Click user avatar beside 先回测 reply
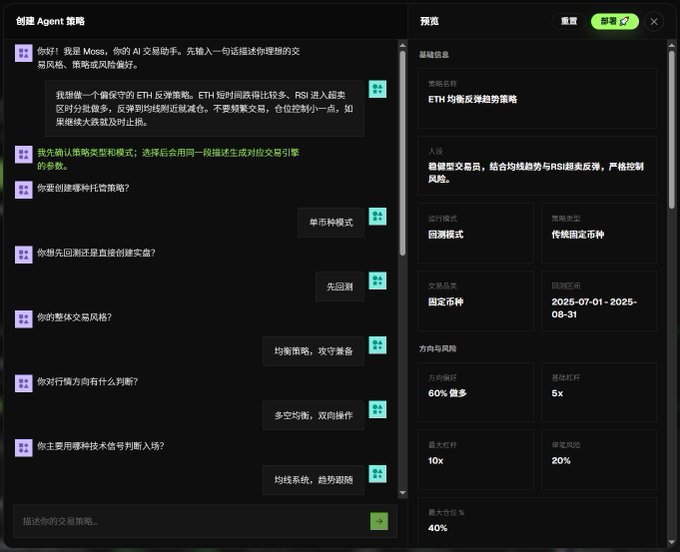Viewport: 680px width, 552px height. [x=378, y=281]
